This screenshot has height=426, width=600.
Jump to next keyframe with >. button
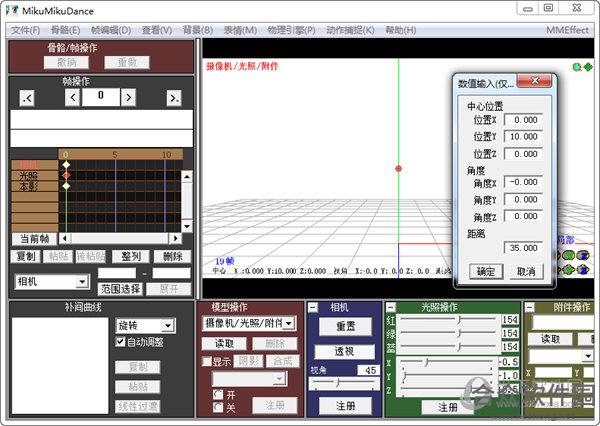pos(174,98)
